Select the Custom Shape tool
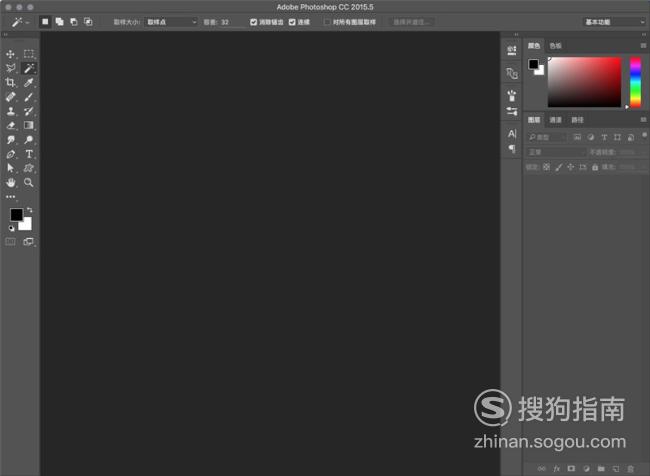Image resolution: width=650 pixels, height=476 pixels. [x=29, y=168]
